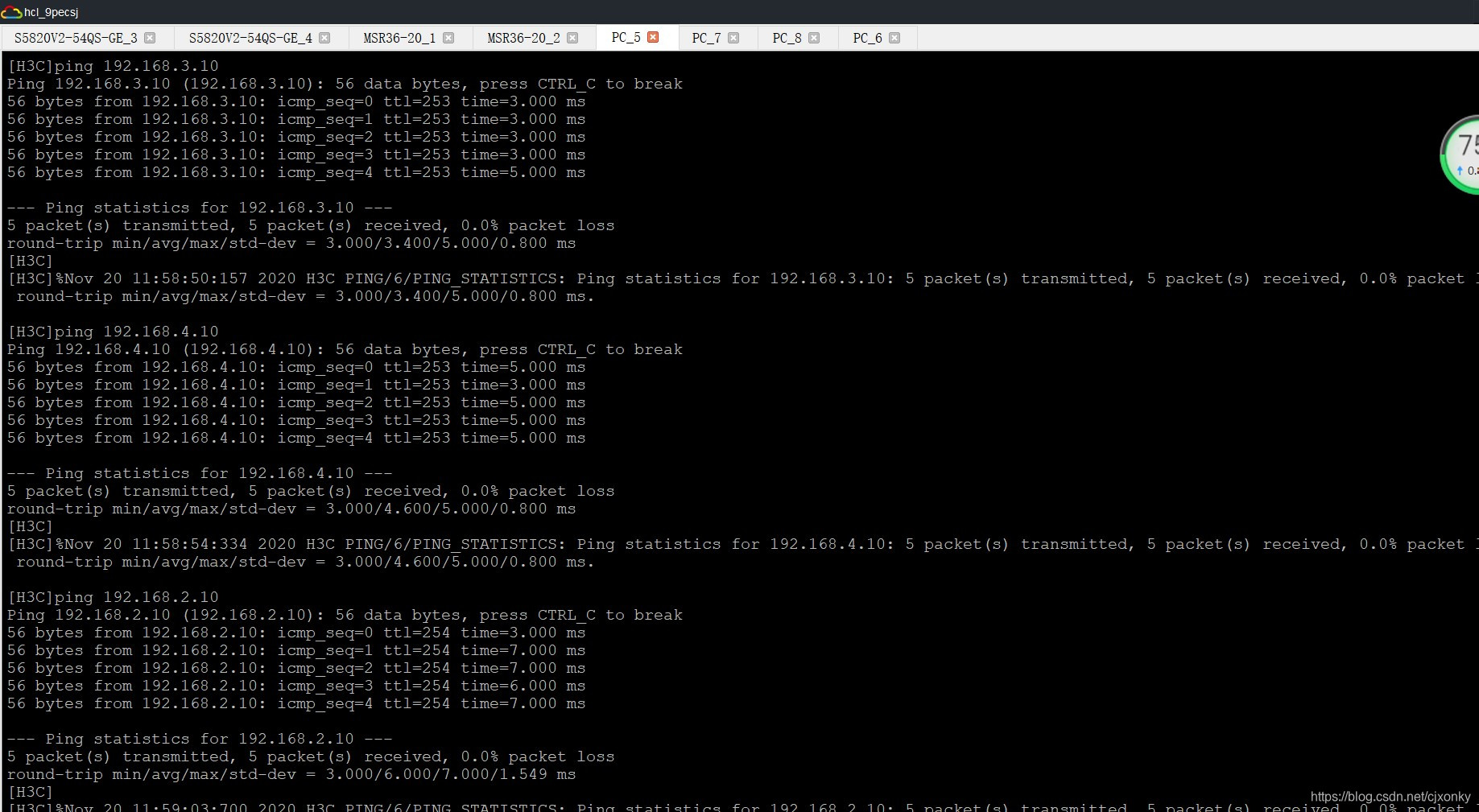Viewport: 1479px width, 812px height.
Task: Close the active PC_5 tab
Action: point(653,37)
